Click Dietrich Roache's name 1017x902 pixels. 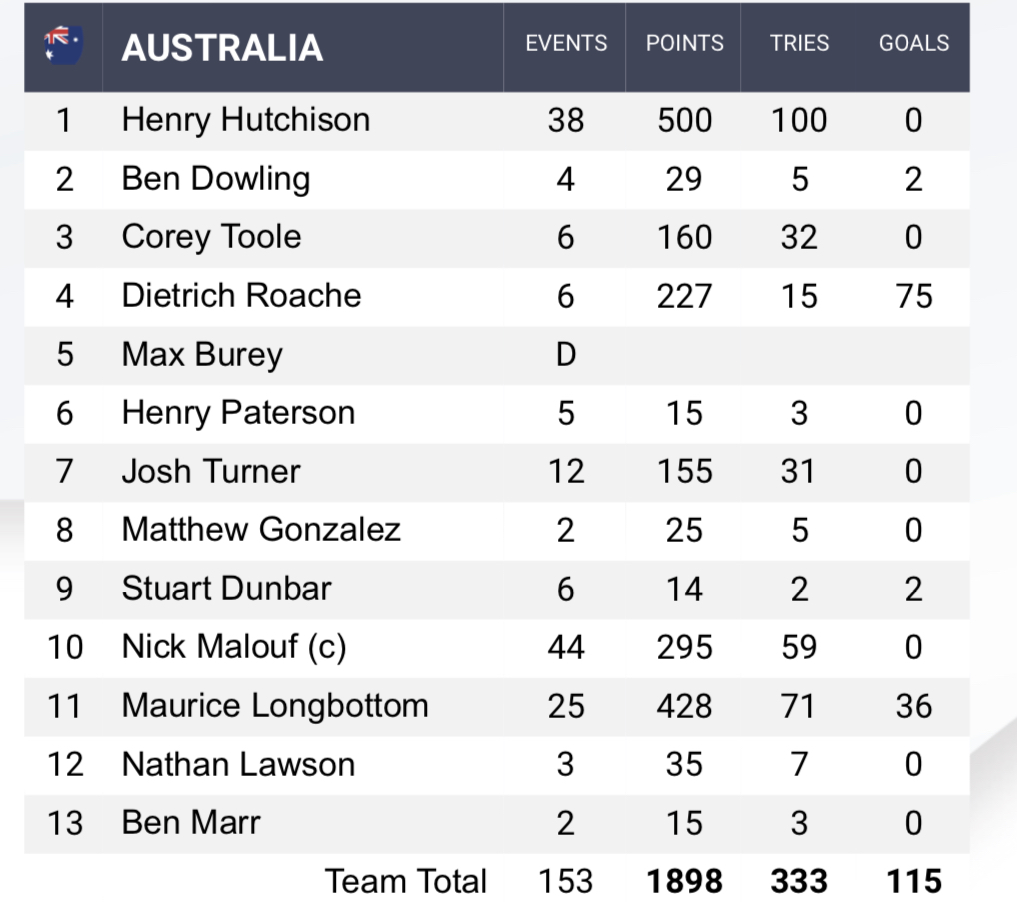pyautogui.click(x=241, y=296)
